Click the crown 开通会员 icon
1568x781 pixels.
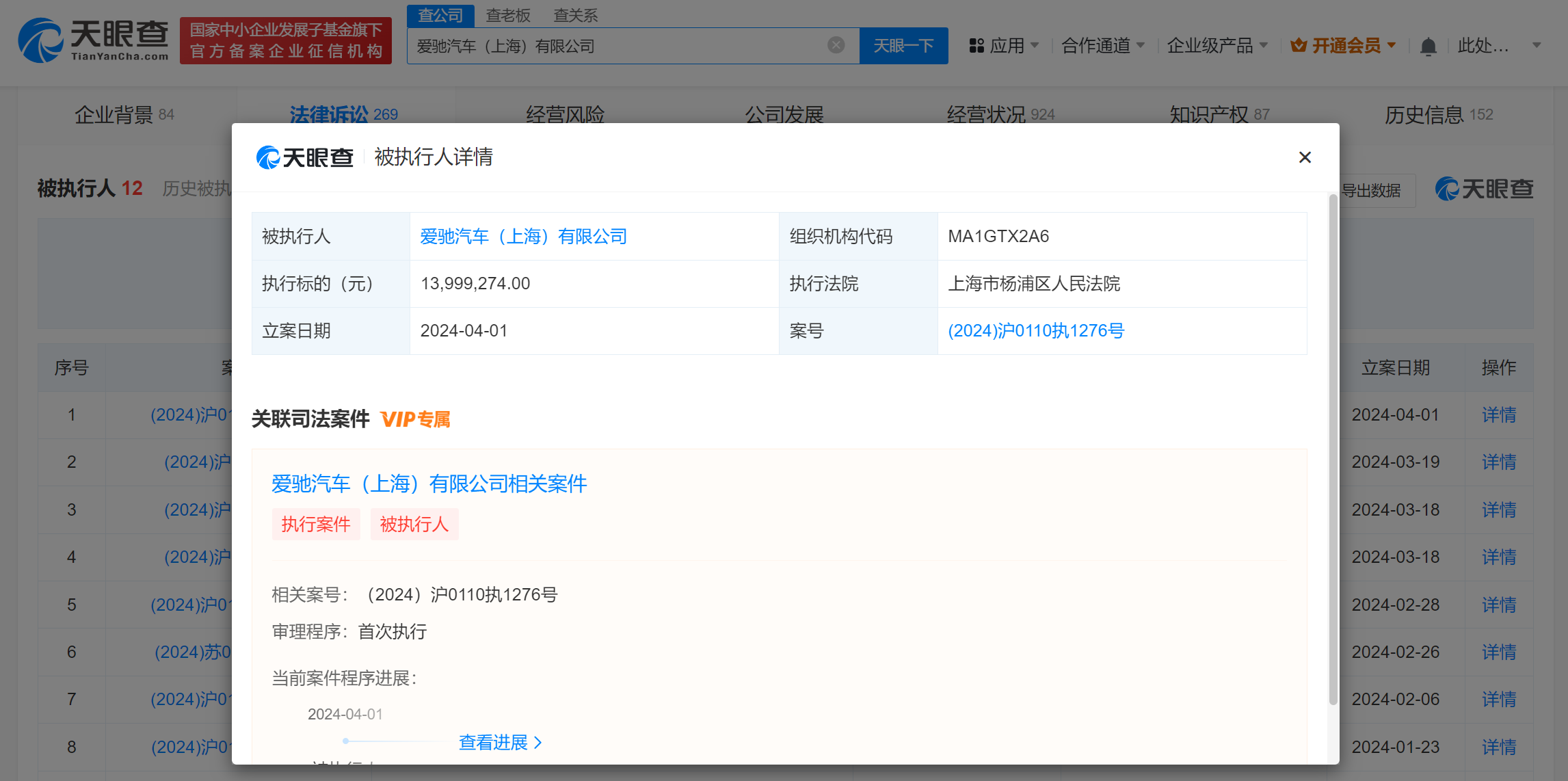(1298, 46)
